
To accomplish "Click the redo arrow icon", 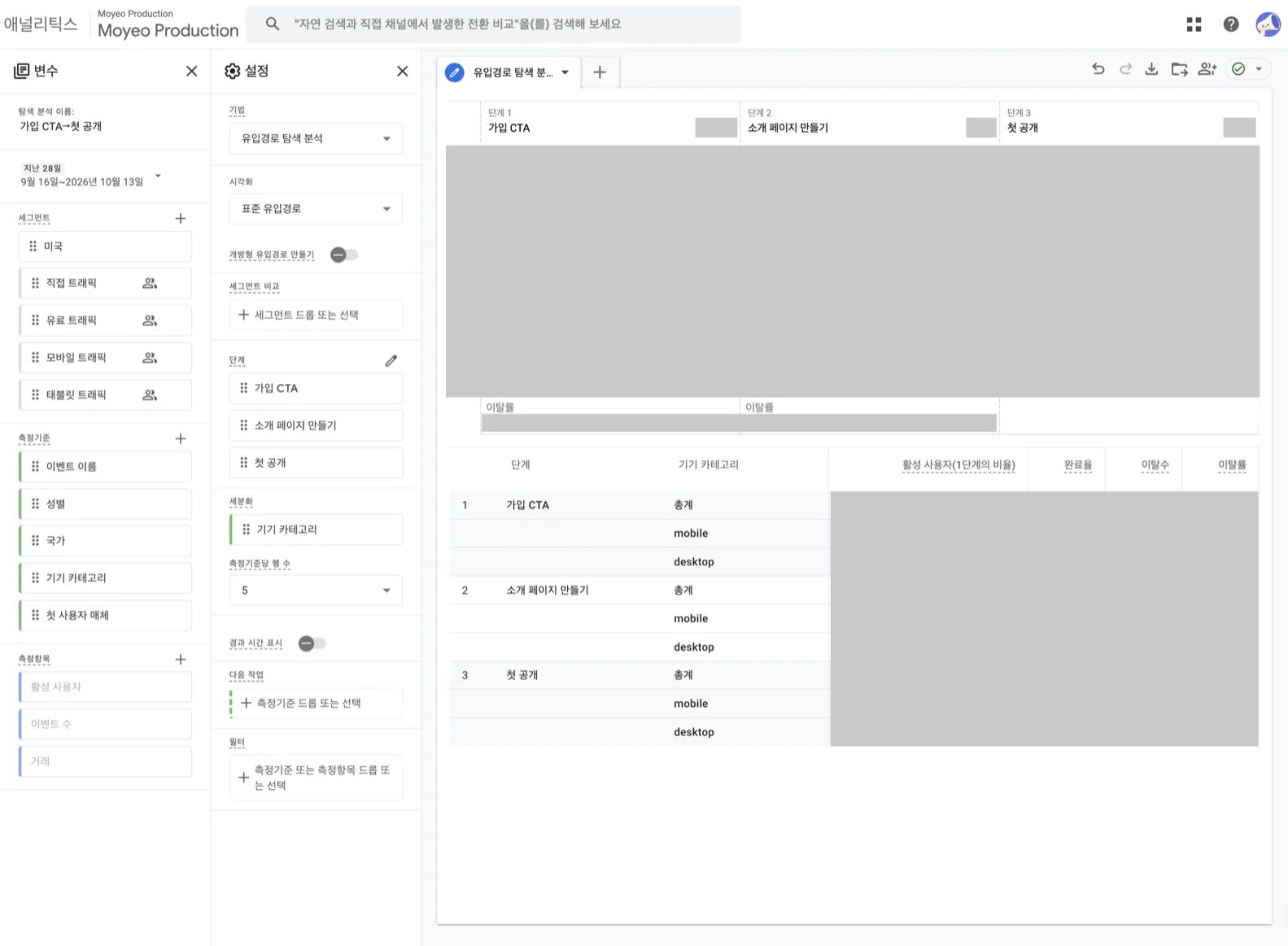I will click(x=1125, y=69).
